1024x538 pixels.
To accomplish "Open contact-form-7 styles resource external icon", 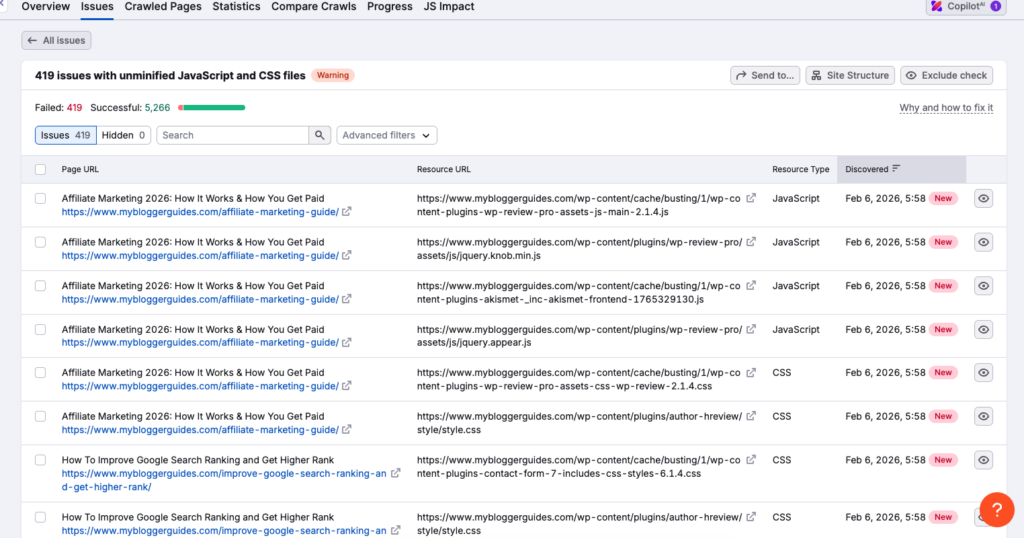I will (x=751, y=460).
